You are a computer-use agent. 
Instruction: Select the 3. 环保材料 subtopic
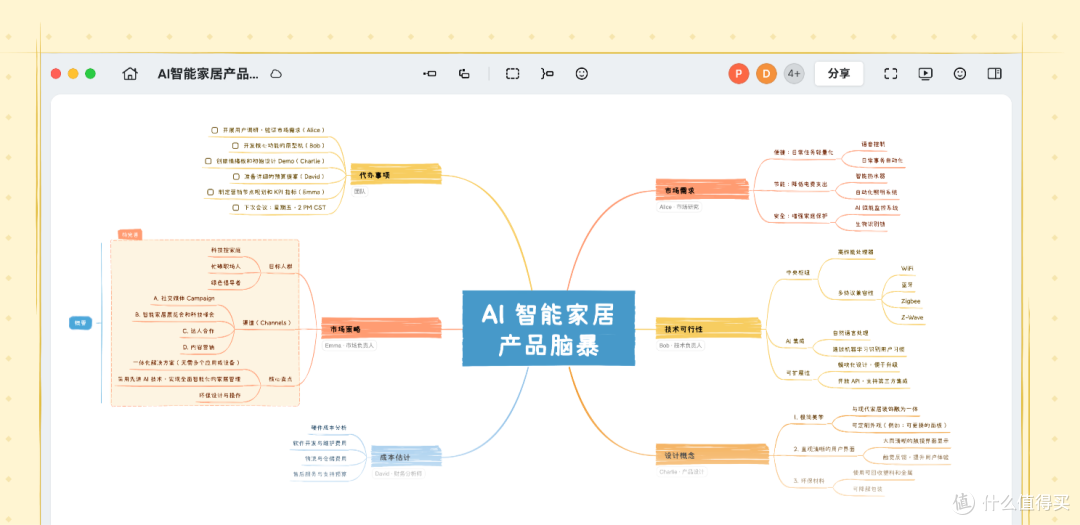click(808, 480)
